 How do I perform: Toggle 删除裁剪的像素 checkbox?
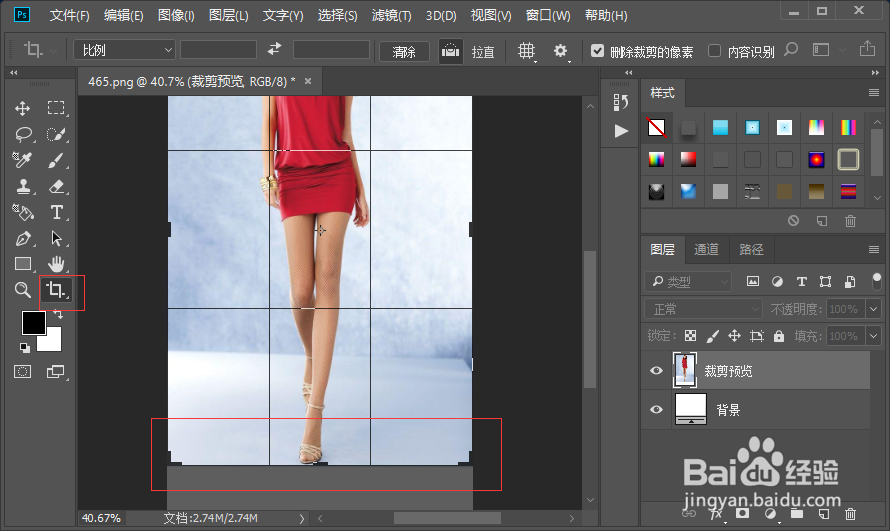click(598, 51)
